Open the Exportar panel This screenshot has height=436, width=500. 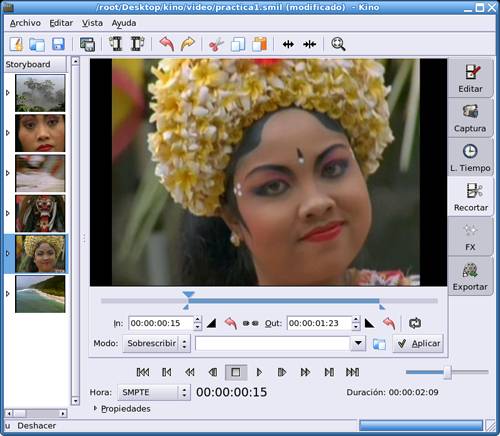tap(470, 276)
